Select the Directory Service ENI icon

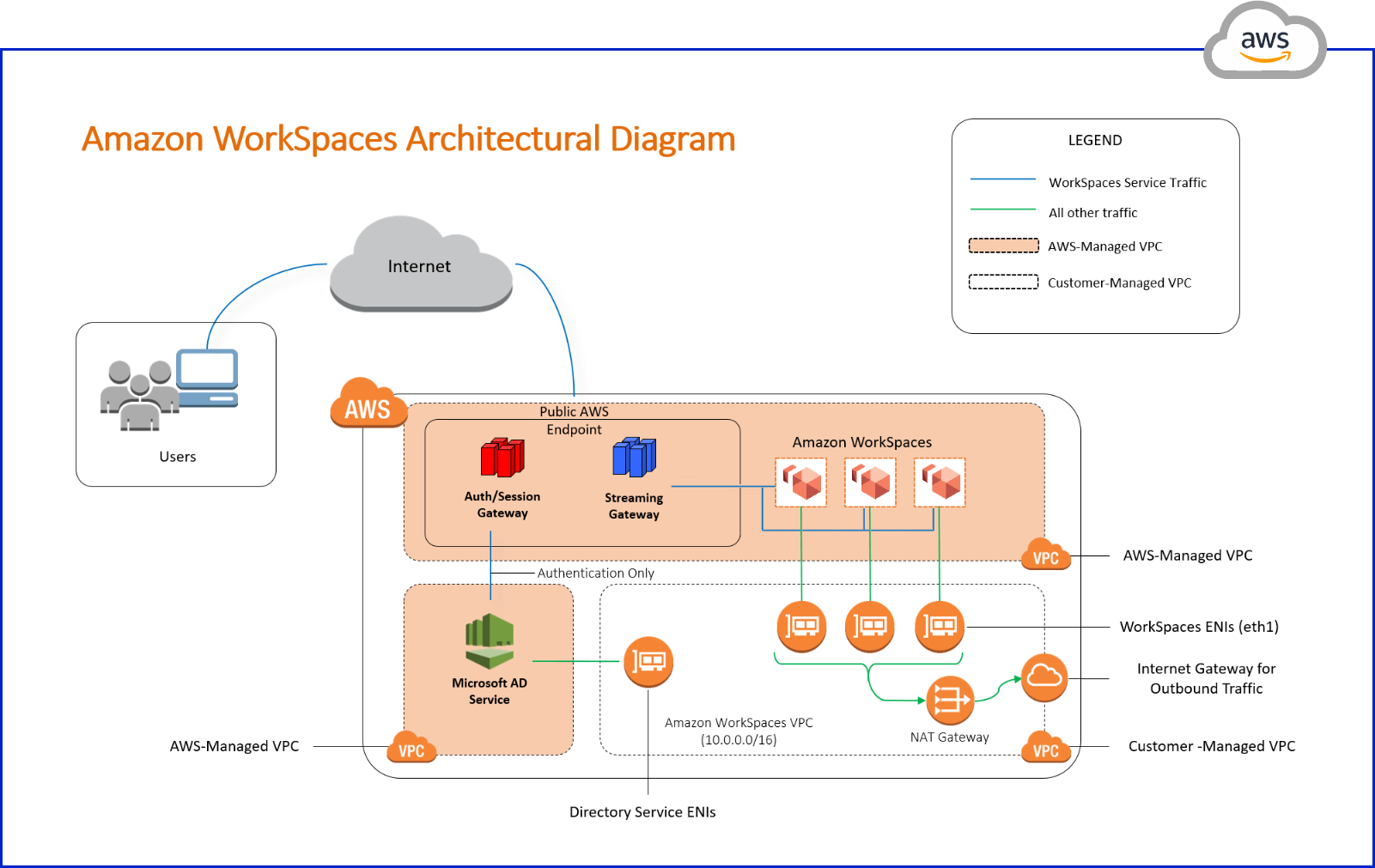tap(648, 662)
